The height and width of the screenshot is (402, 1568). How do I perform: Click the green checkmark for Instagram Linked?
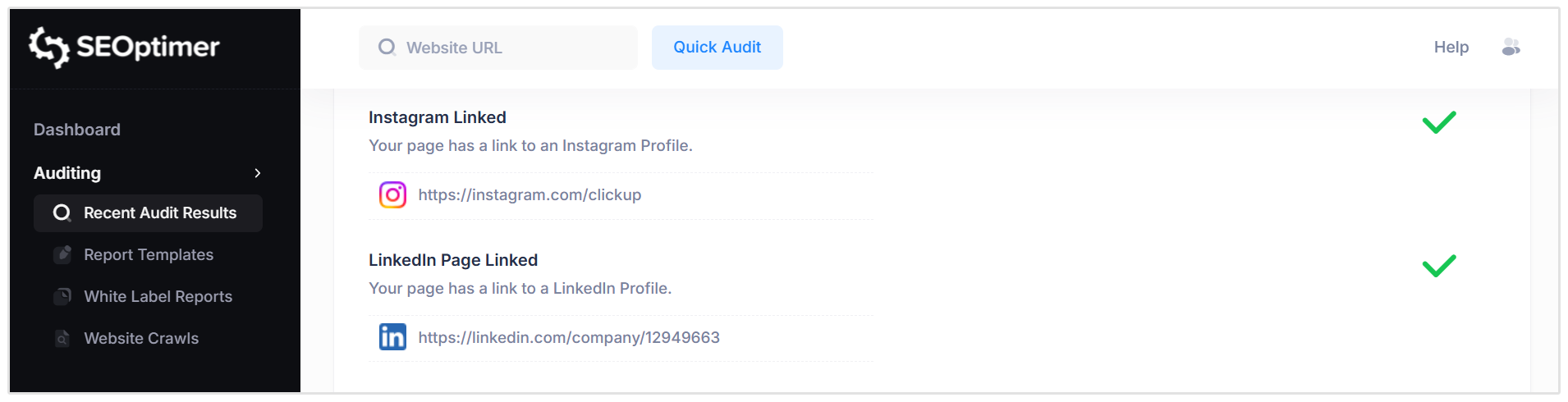1439,122
